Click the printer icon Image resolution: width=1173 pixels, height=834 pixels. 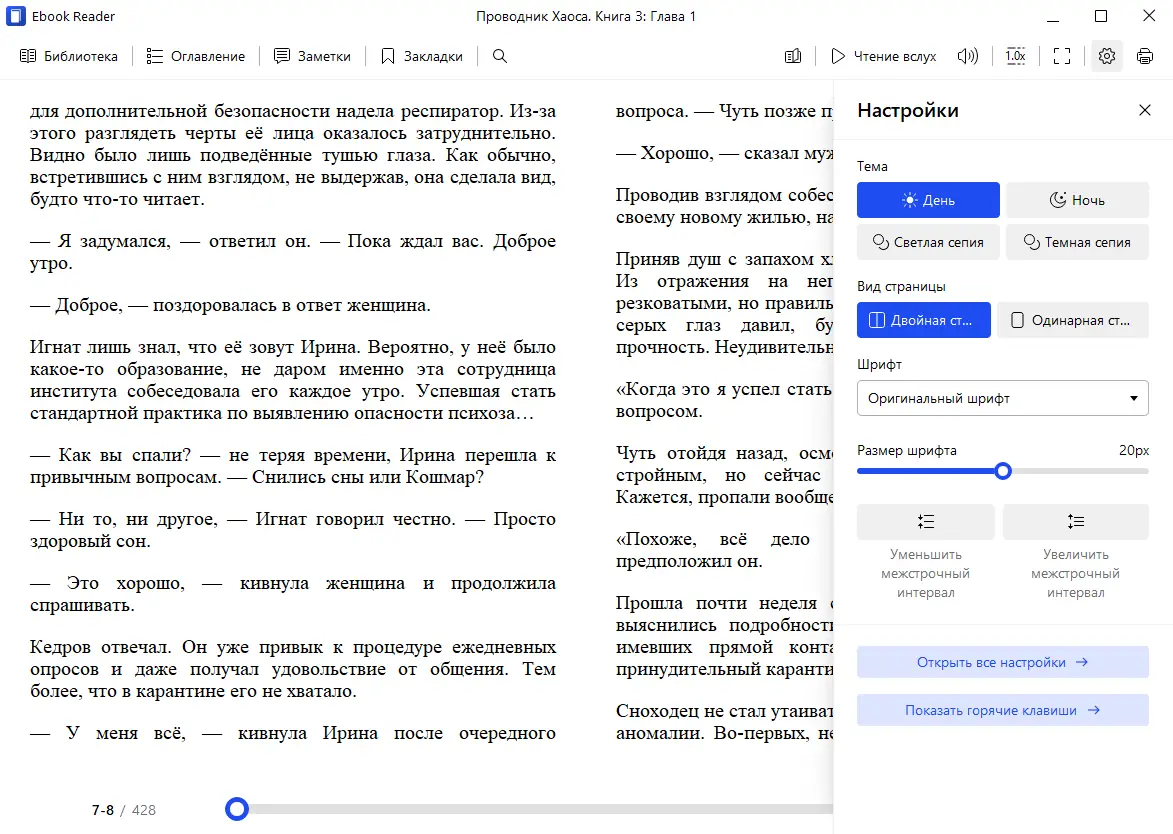[1145, 56]
